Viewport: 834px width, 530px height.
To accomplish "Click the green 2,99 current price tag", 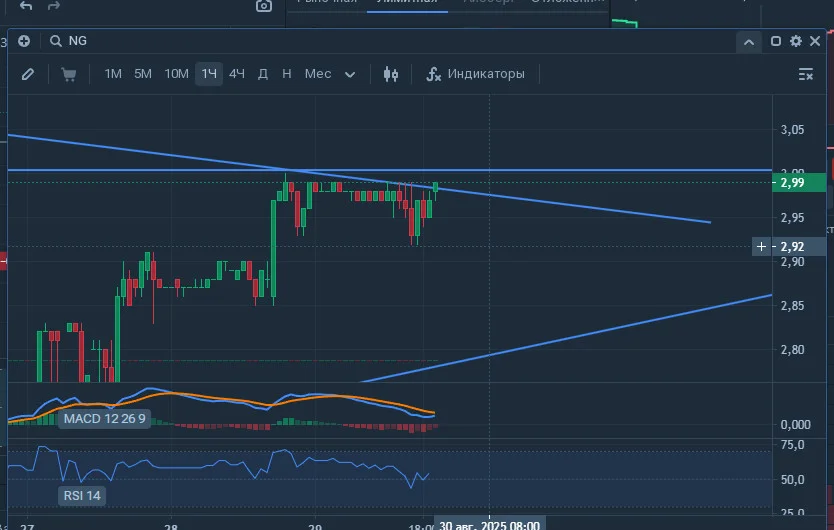I will click(x=799, y=183).
